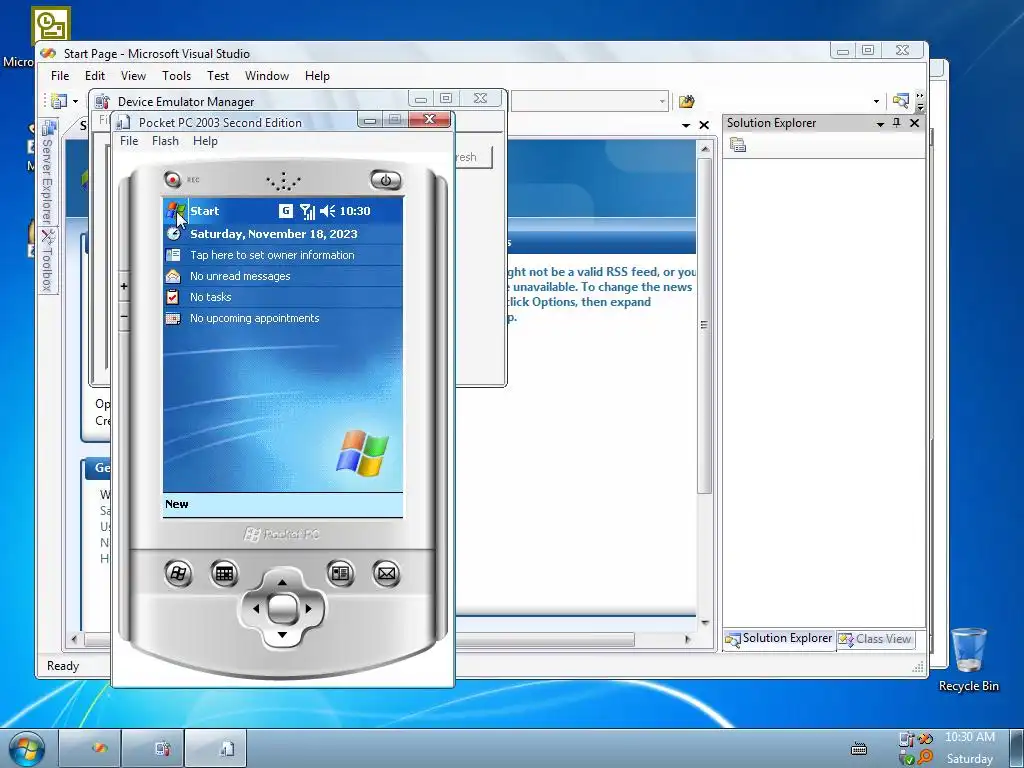Image resolution: width=1024 pixels, height=768 pixels.
Task: Expand the toolbar combo box dropdown
Action: (x=662, y=101)
